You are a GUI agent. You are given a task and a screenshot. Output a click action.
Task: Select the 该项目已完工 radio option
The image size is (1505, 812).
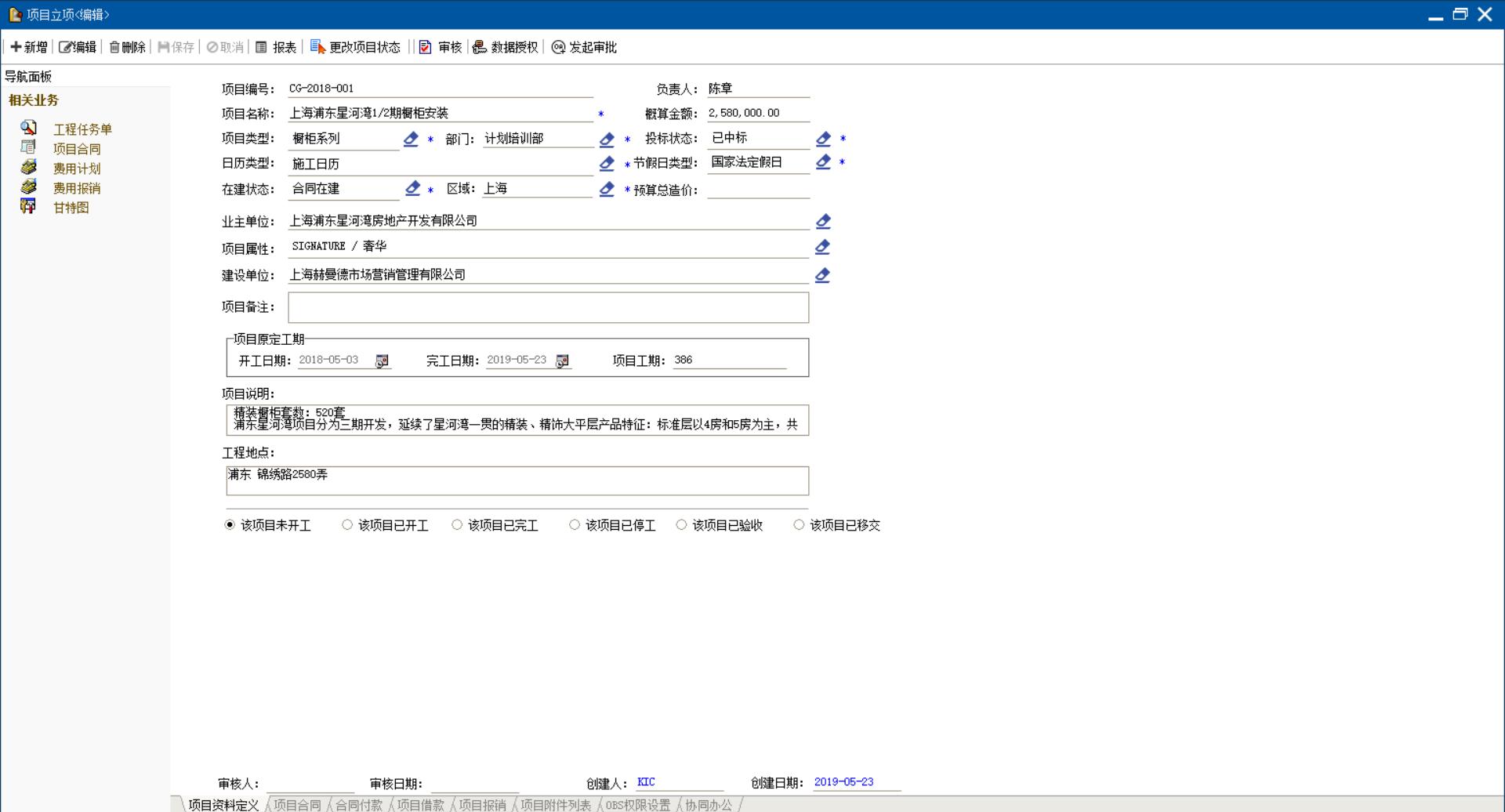(457, 525)
